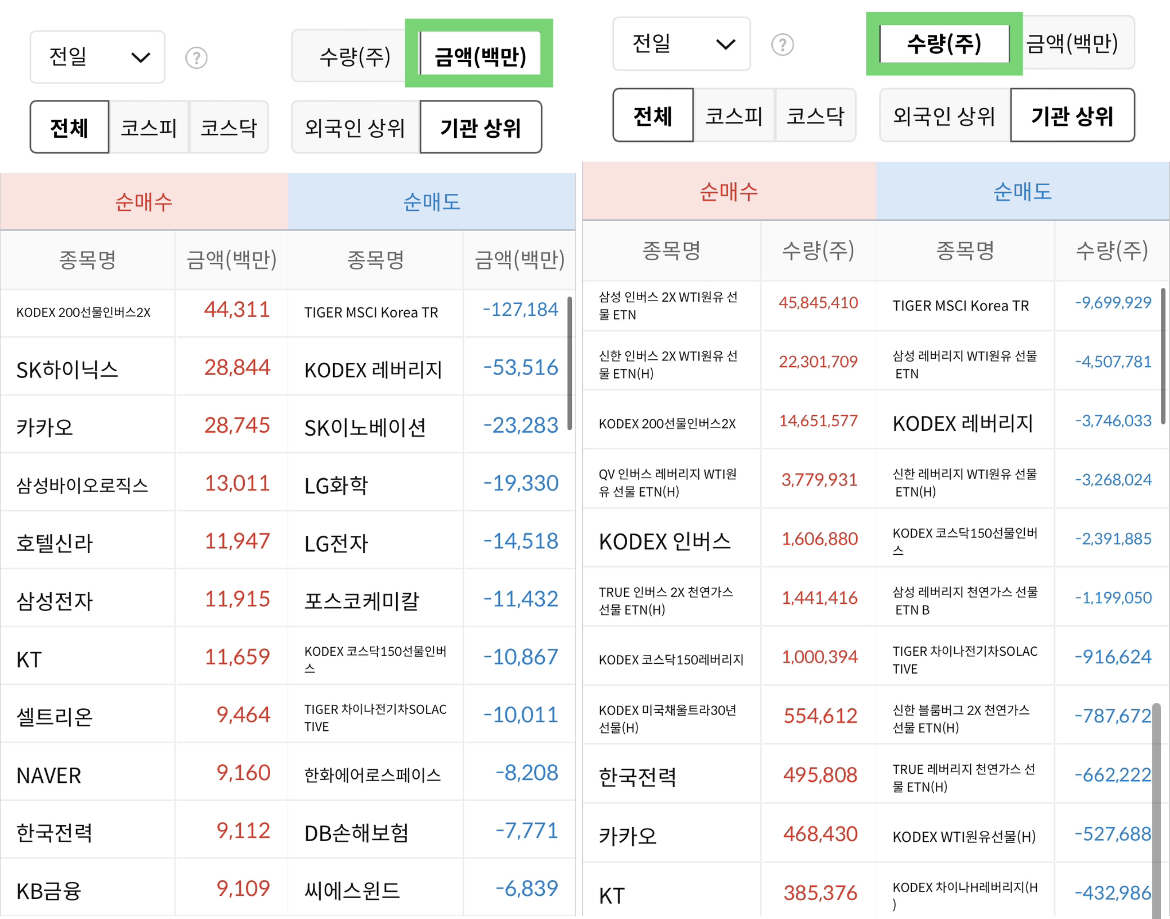This screenshot has height=919, width=1170.
Task: Open the 전일 dropdown in the left screenshot
Action: 97,57
